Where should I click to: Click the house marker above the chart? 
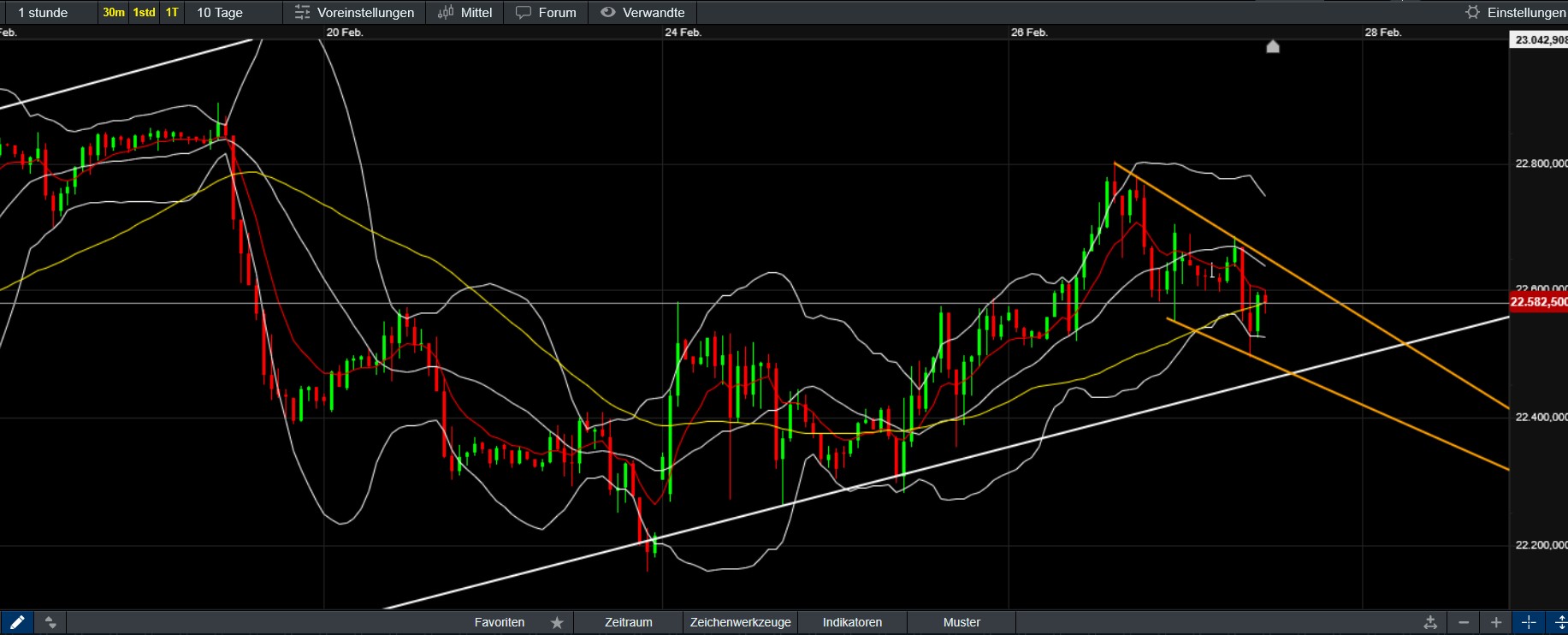tap(1273, 46)
